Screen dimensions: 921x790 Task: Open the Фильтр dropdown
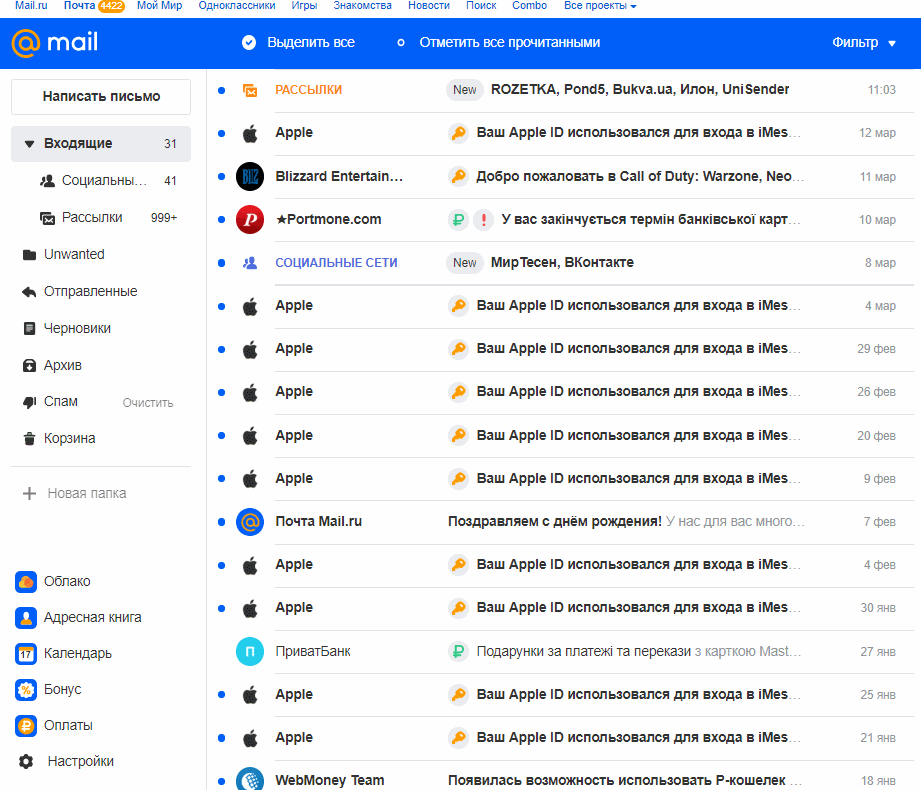tap(863, 42)
